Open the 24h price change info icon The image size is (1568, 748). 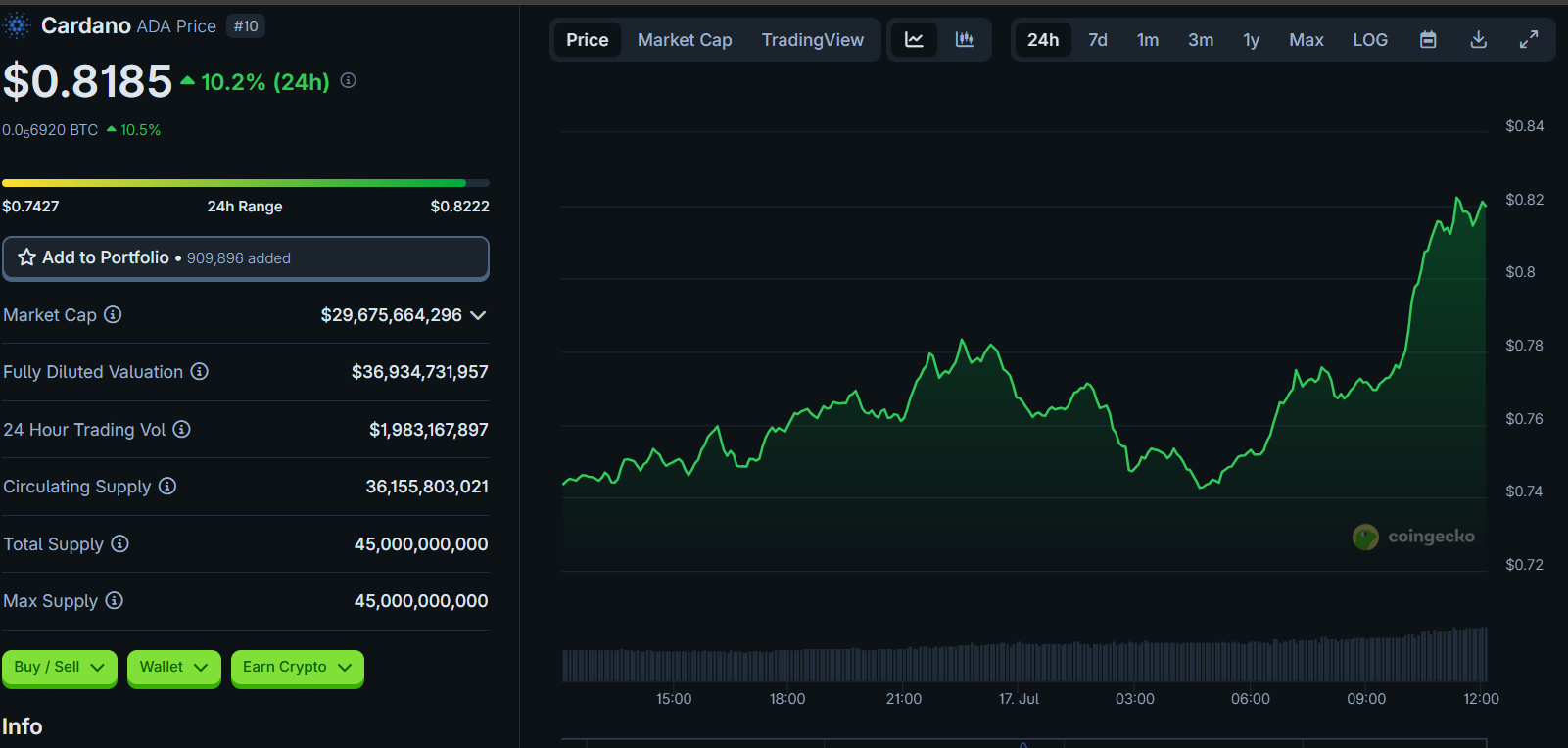click(x=348, y=81)
